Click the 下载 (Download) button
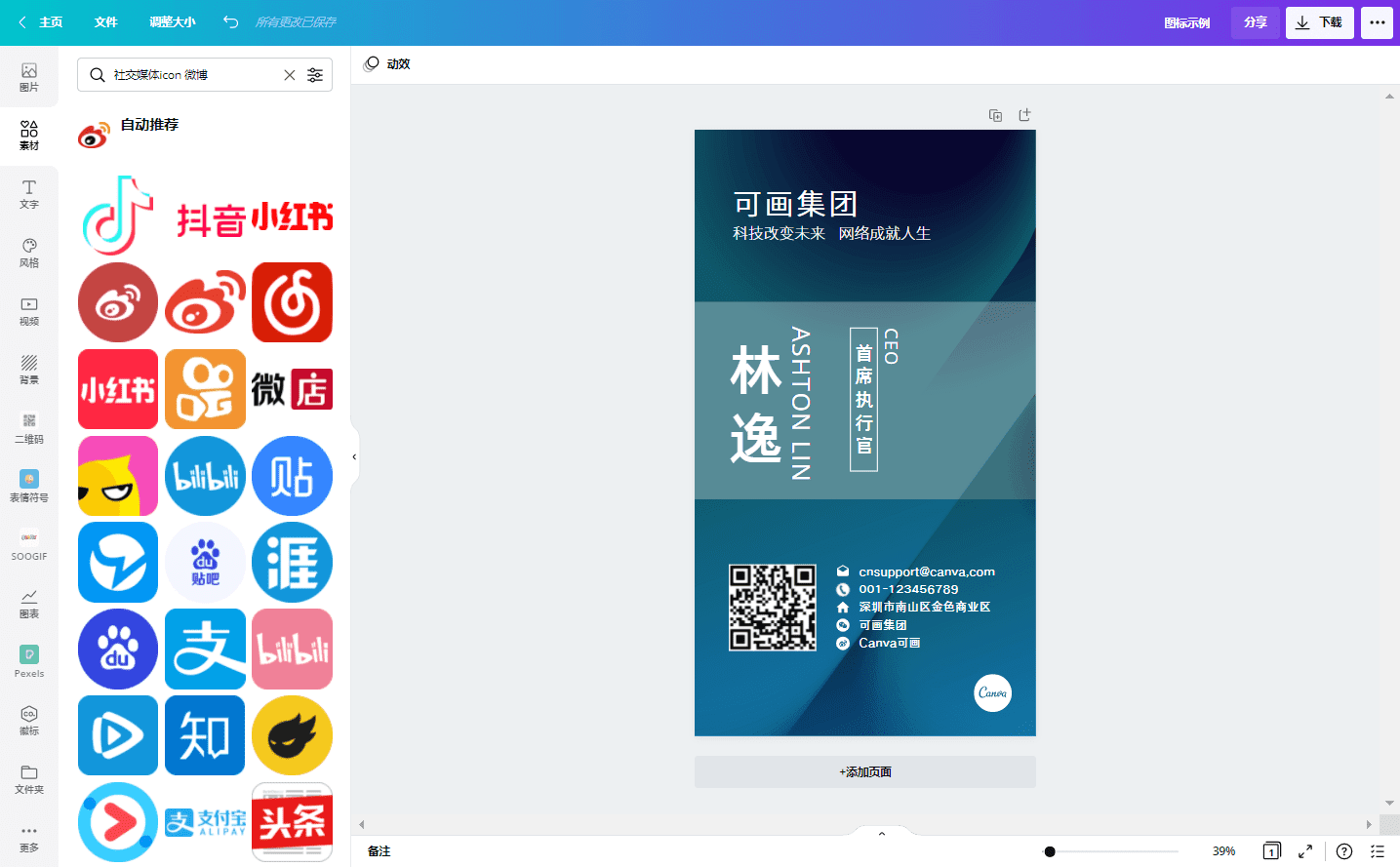Image resolution: width=1400 pixels, height=867 pixels. 1320,22
